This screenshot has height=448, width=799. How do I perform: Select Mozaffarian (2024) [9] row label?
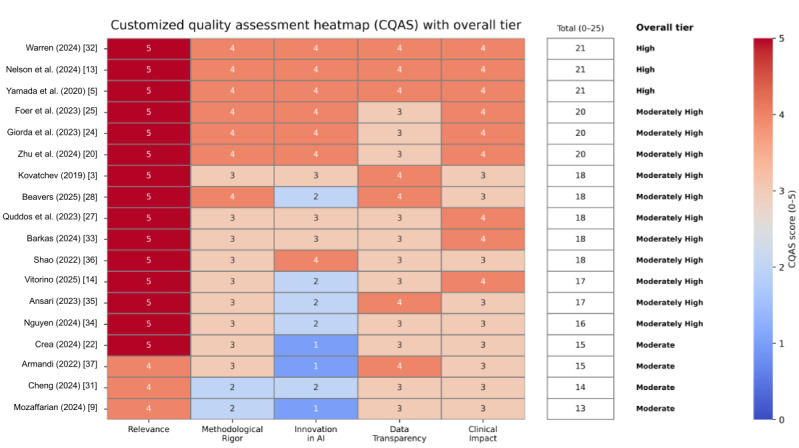[56, 407]
